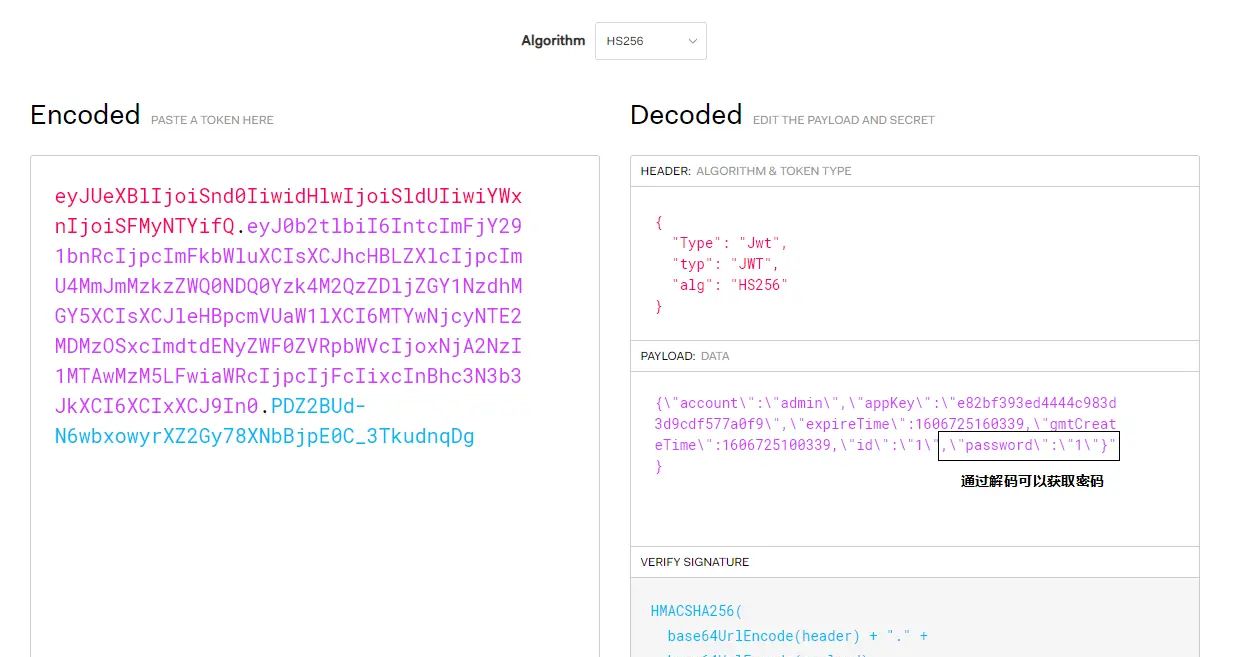The width and height of the screenshot is (1245, 657).
Task: Click the chevron arrow in the Algorithm selector
Action: (692, 41)
